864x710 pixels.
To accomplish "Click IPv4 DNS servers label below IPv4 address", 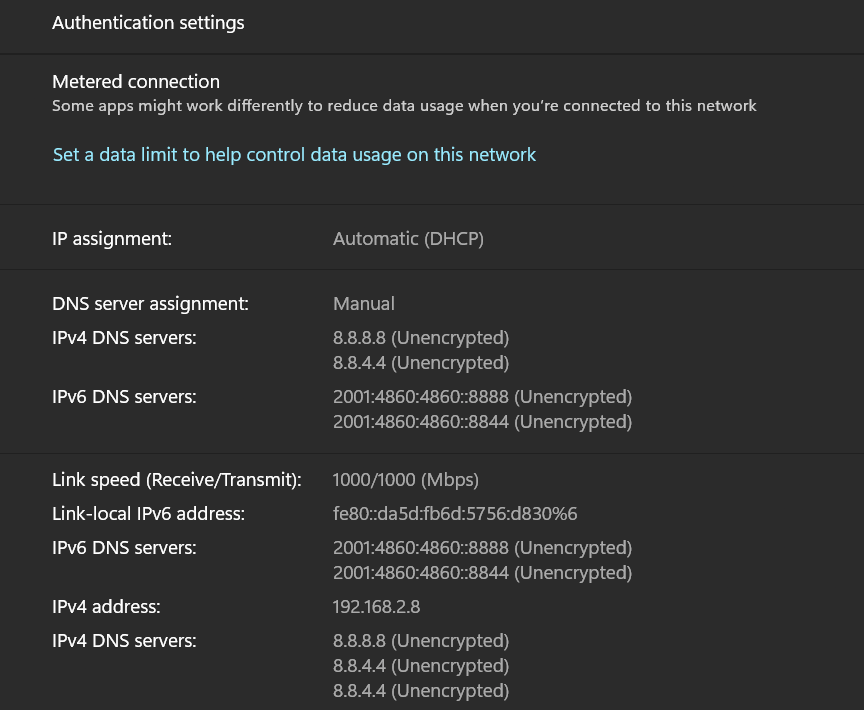I will (124, 641).
